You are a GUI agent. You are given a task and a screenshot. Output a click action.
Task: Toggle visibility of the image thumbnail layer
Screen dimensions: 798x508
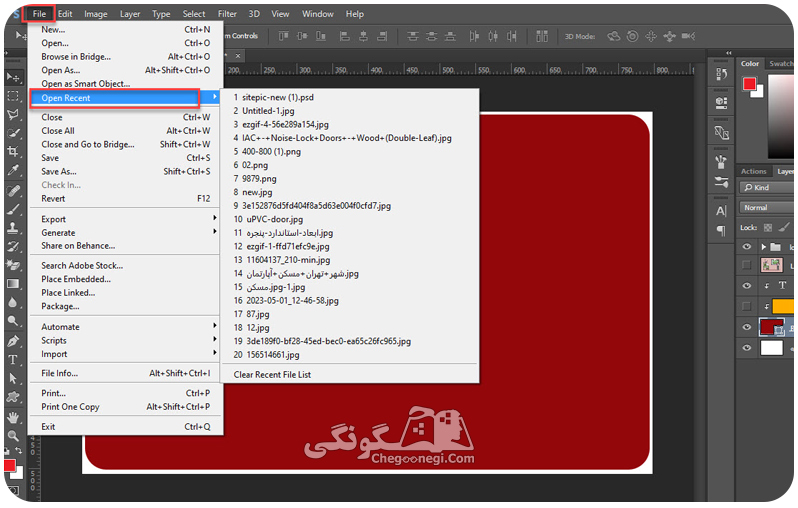coord(747,265)
